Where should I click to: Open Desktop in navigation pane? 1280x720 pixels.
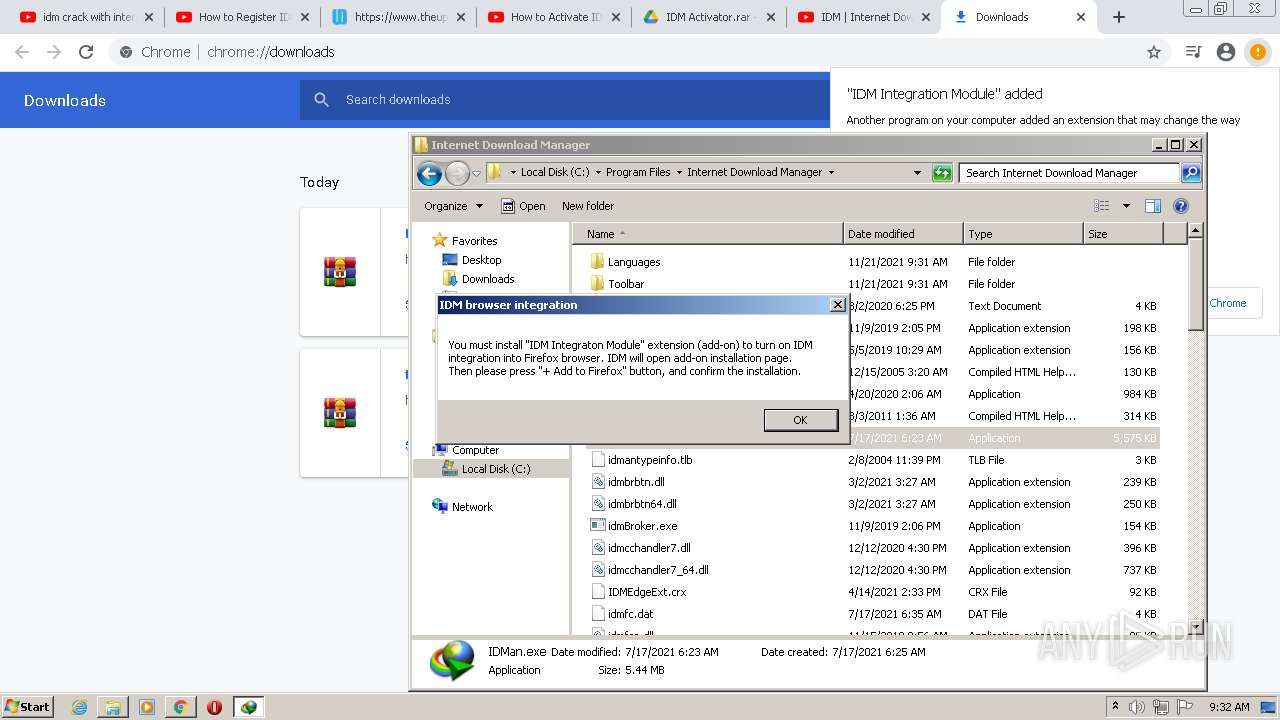[481, 260]
